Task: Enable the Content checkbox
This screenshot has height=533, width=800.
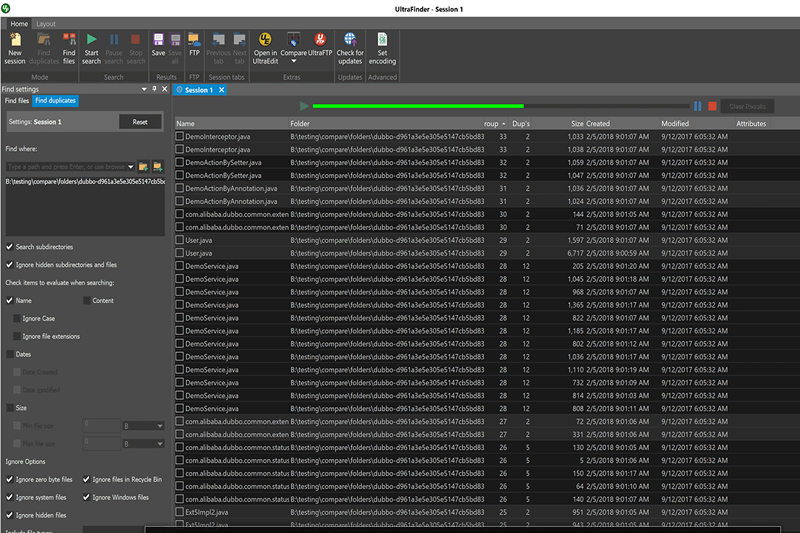Action: coord(87,300)
